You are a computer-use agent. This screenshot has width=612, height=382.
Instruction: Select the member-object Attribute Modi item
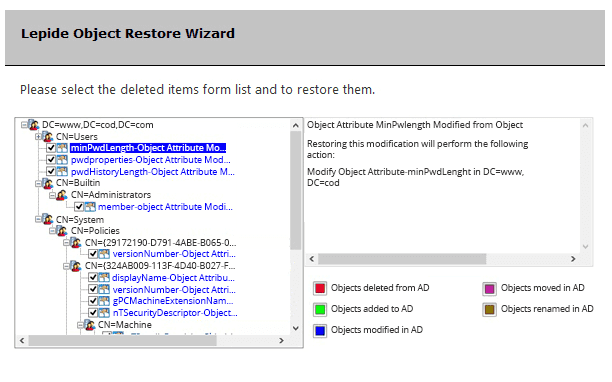coord(165,206)
